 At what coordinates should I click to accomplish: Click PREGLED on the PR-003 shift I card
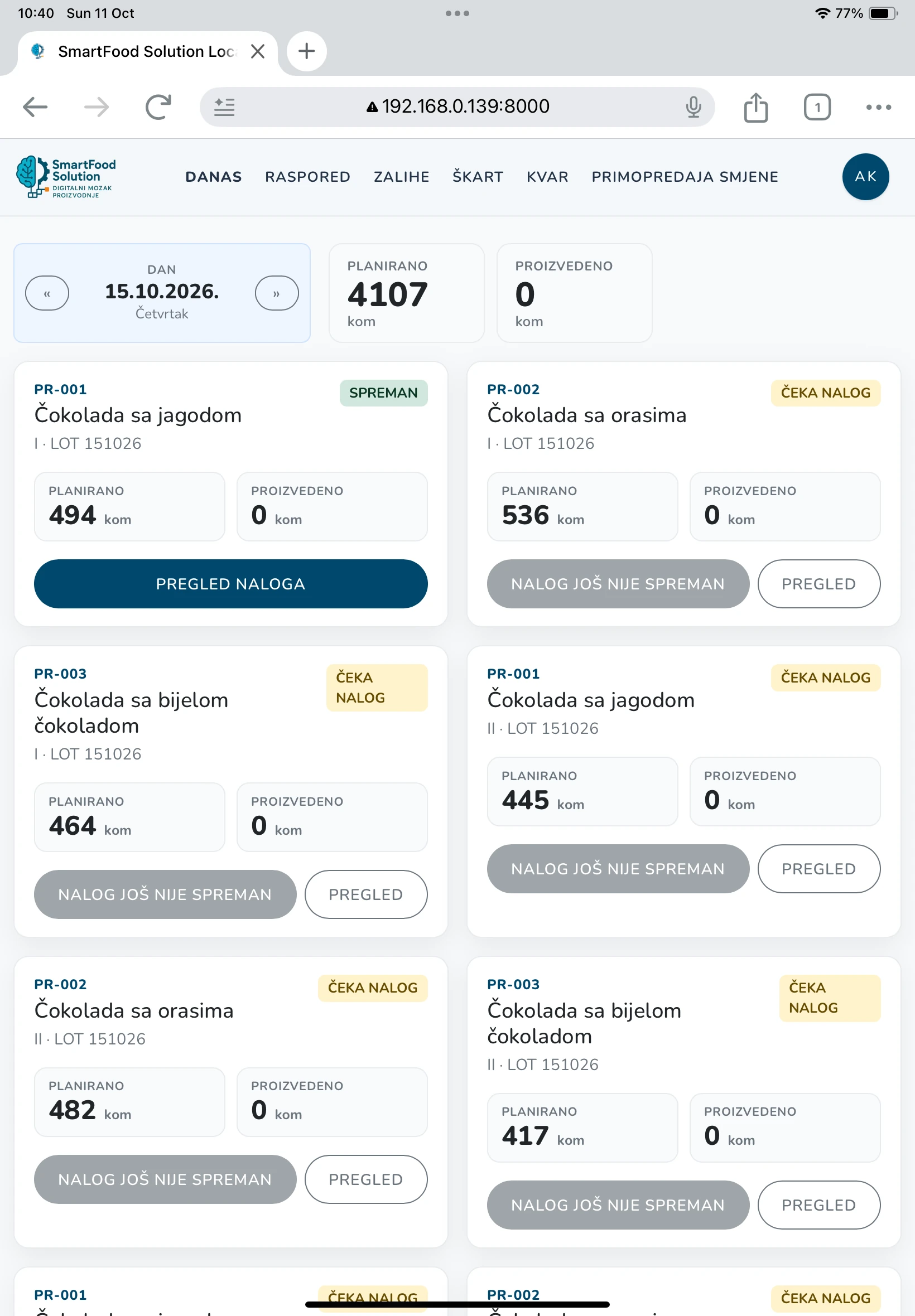[x=366, y=894]
